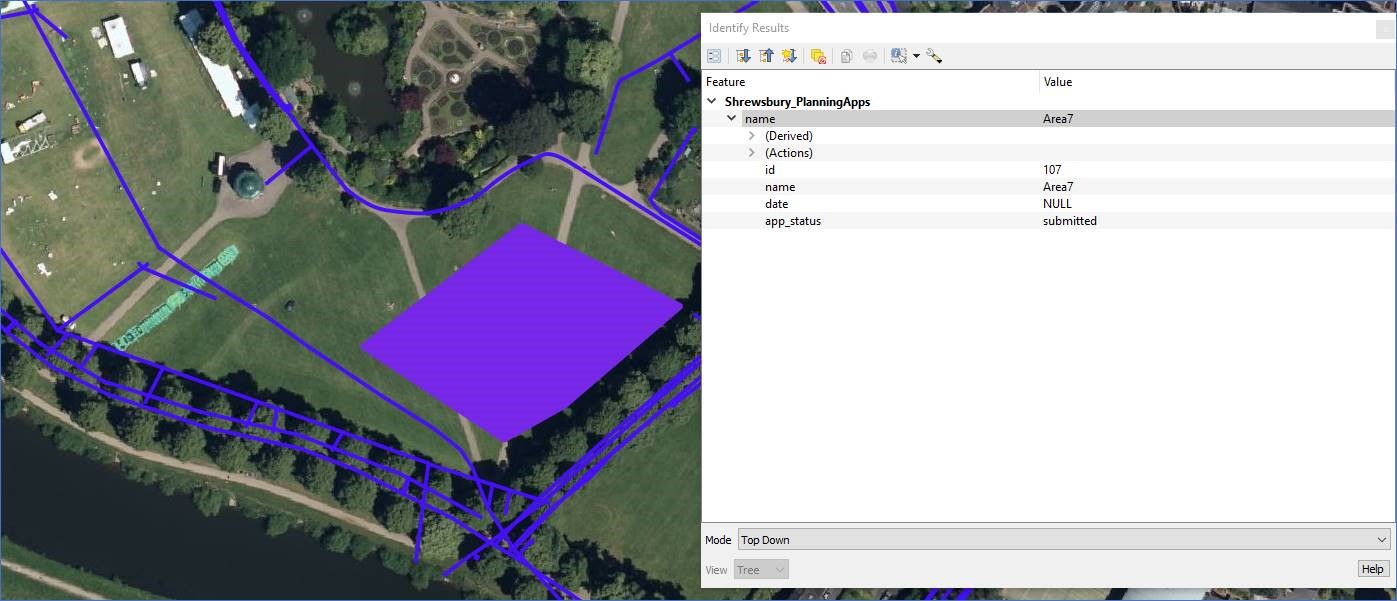Click the value 107
Screen dimensions: 1397x601
(1052, 170)
